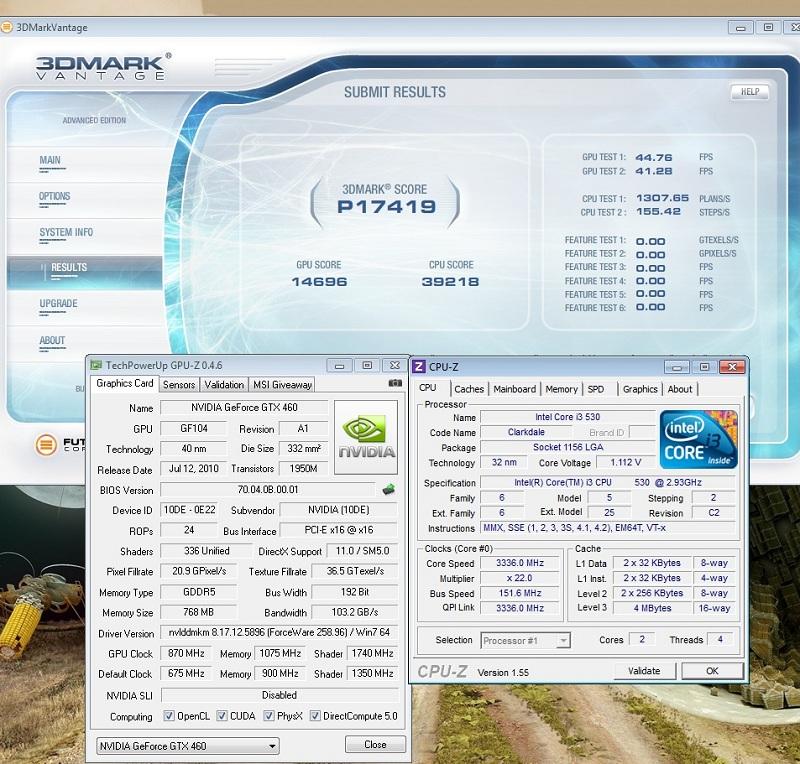Open SYSTEM INFO in 3DMark sidebar
Screen dimensions: 800x764
pyautogui.click(x=66, y=232)
